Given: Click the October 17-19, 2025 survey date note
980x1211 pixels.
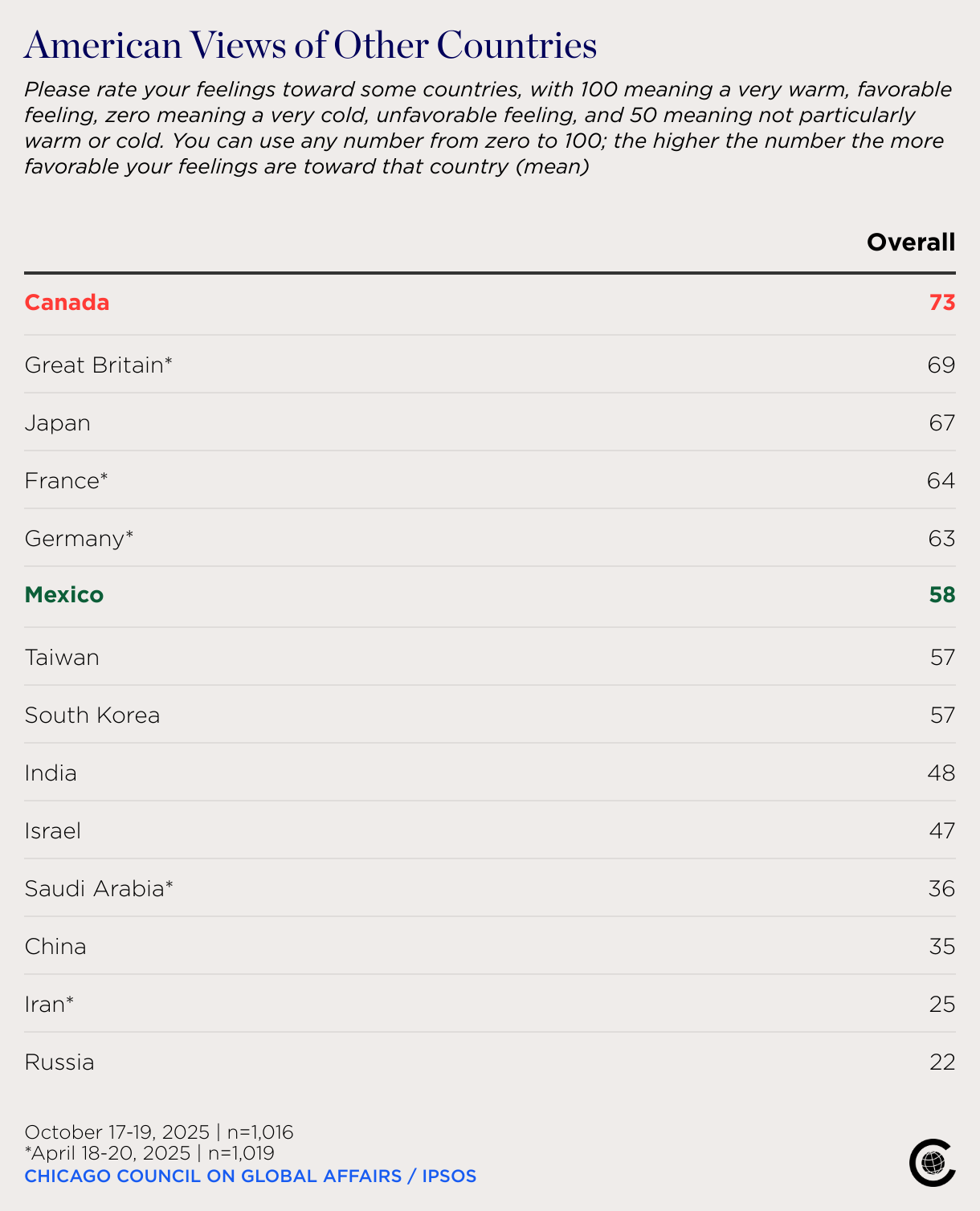Looking at the screenshot, I should click(x=159, y=1132).
